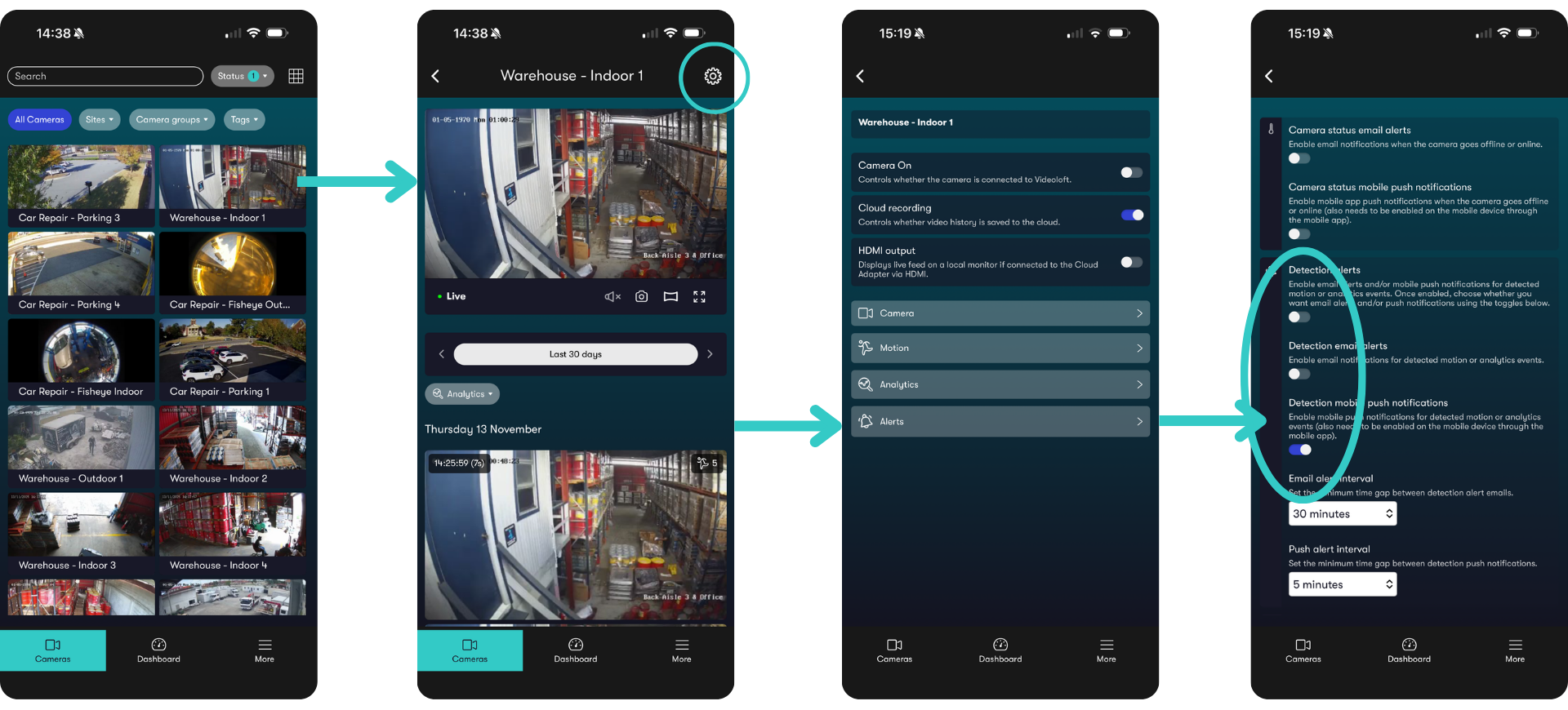The width and height of the screenshot is (1568, 710).
Task: Open the Cameras tab on the alerts screen
Action: pos(1303,650)
